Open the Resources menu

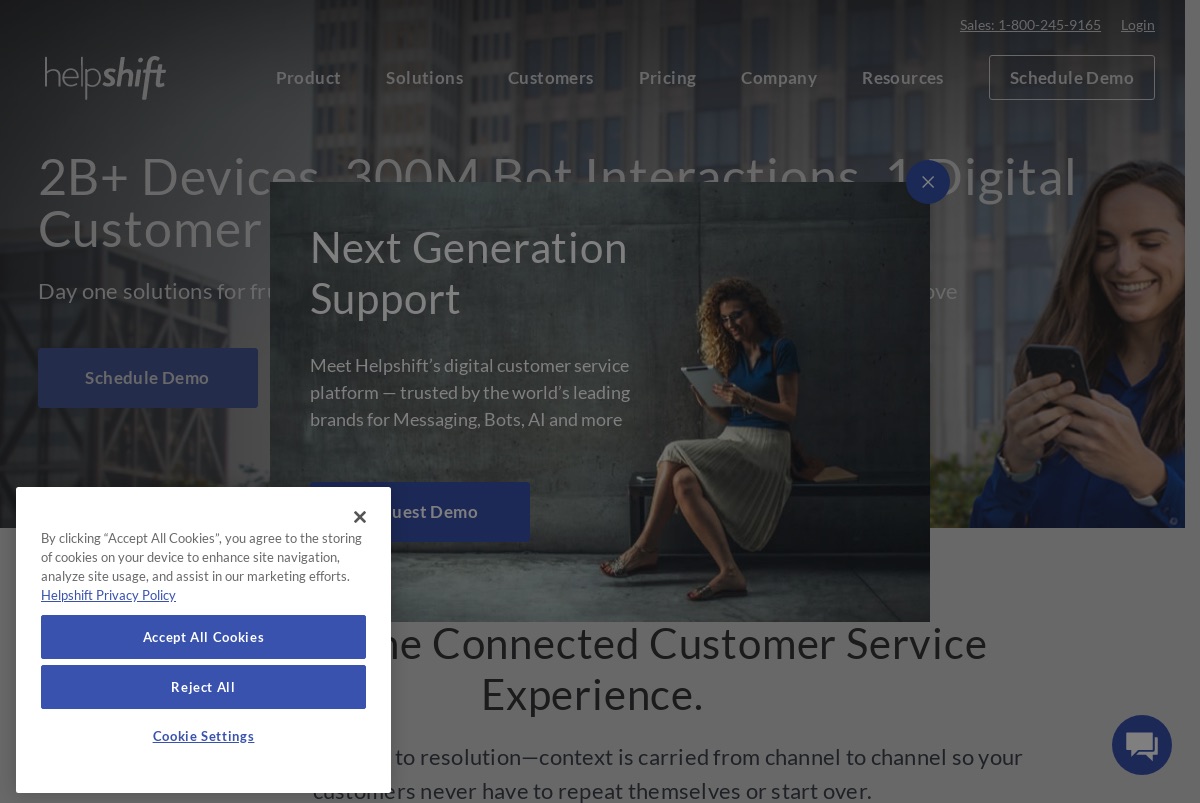[903, 78]
